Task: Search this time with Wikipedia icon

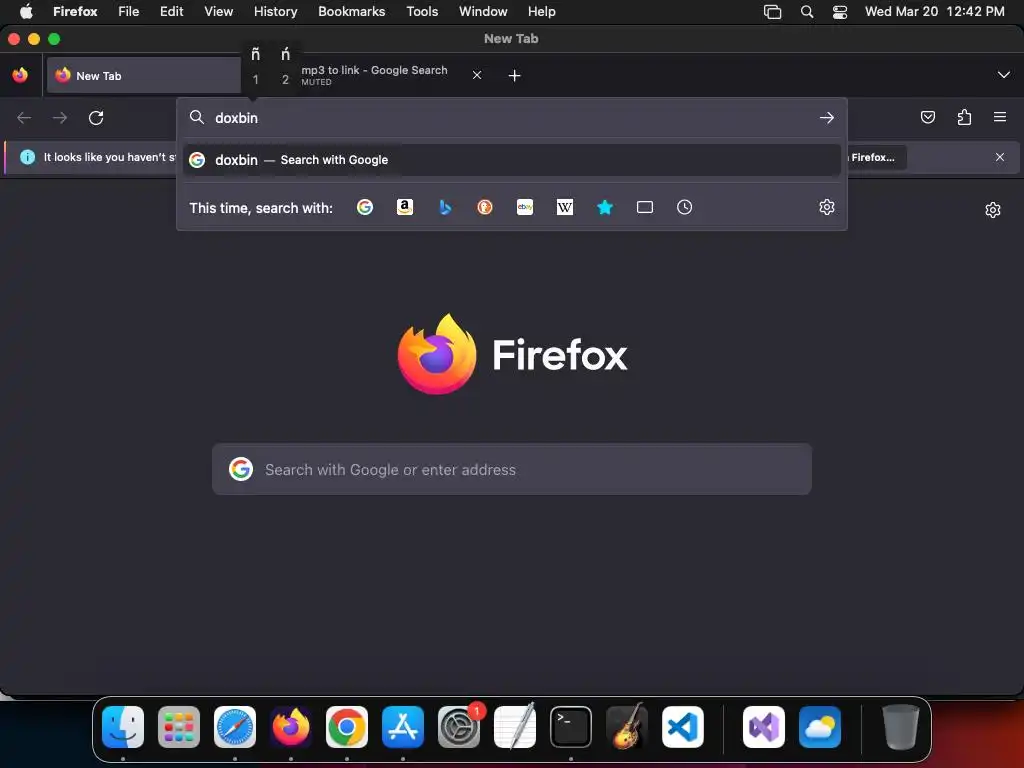Action: pyautogui.click(x=565, y=207)
